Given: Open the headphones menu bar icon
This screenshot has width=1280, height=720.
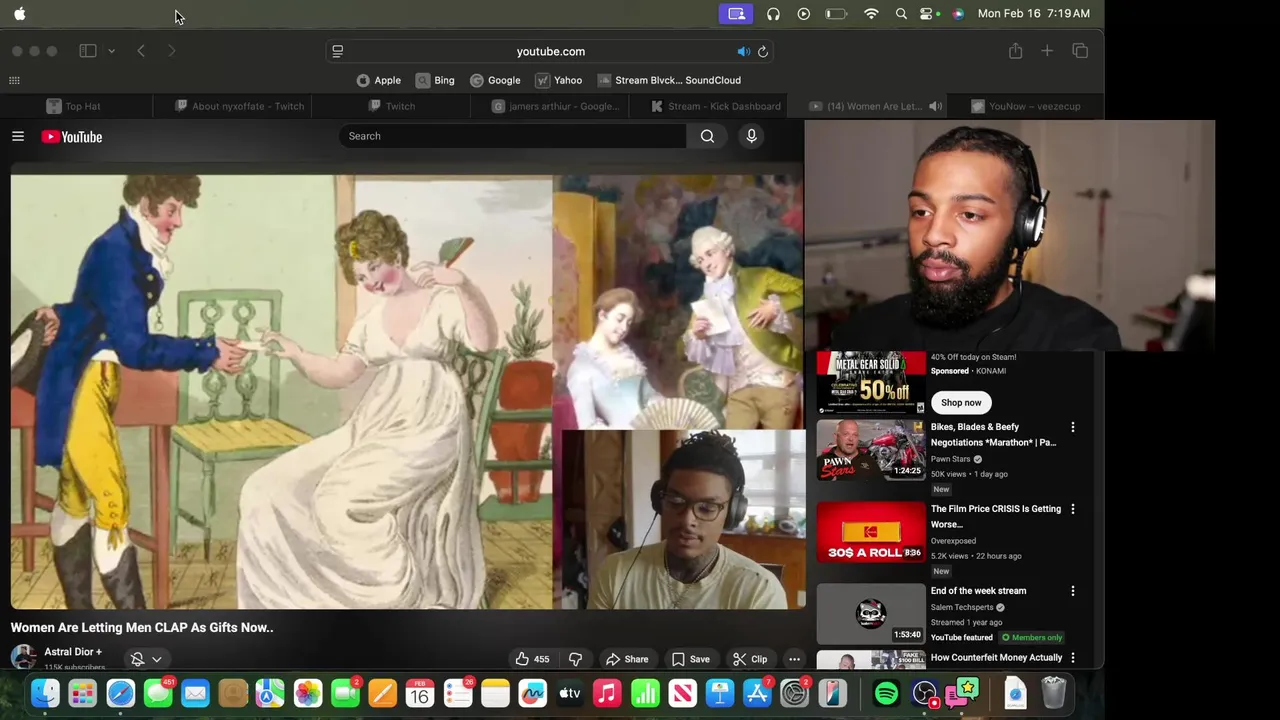Looking at the screenshot, I should pos(773,14).
